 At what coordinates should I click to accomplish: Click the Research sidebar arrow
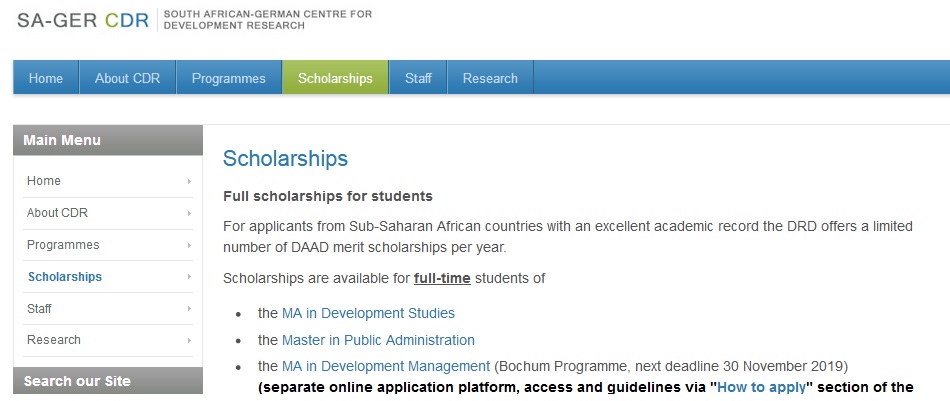click(x=189, y=341)
